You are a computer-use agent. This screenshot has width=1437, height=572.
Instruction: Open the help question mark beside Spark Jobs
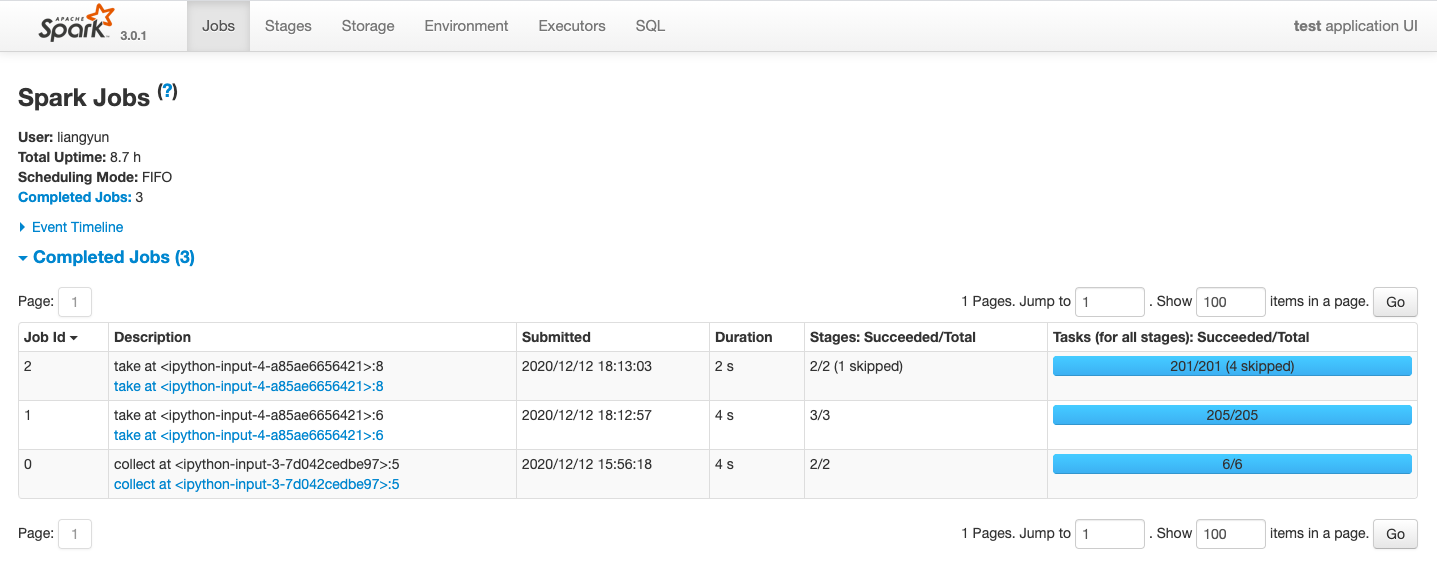pos(168,92)
